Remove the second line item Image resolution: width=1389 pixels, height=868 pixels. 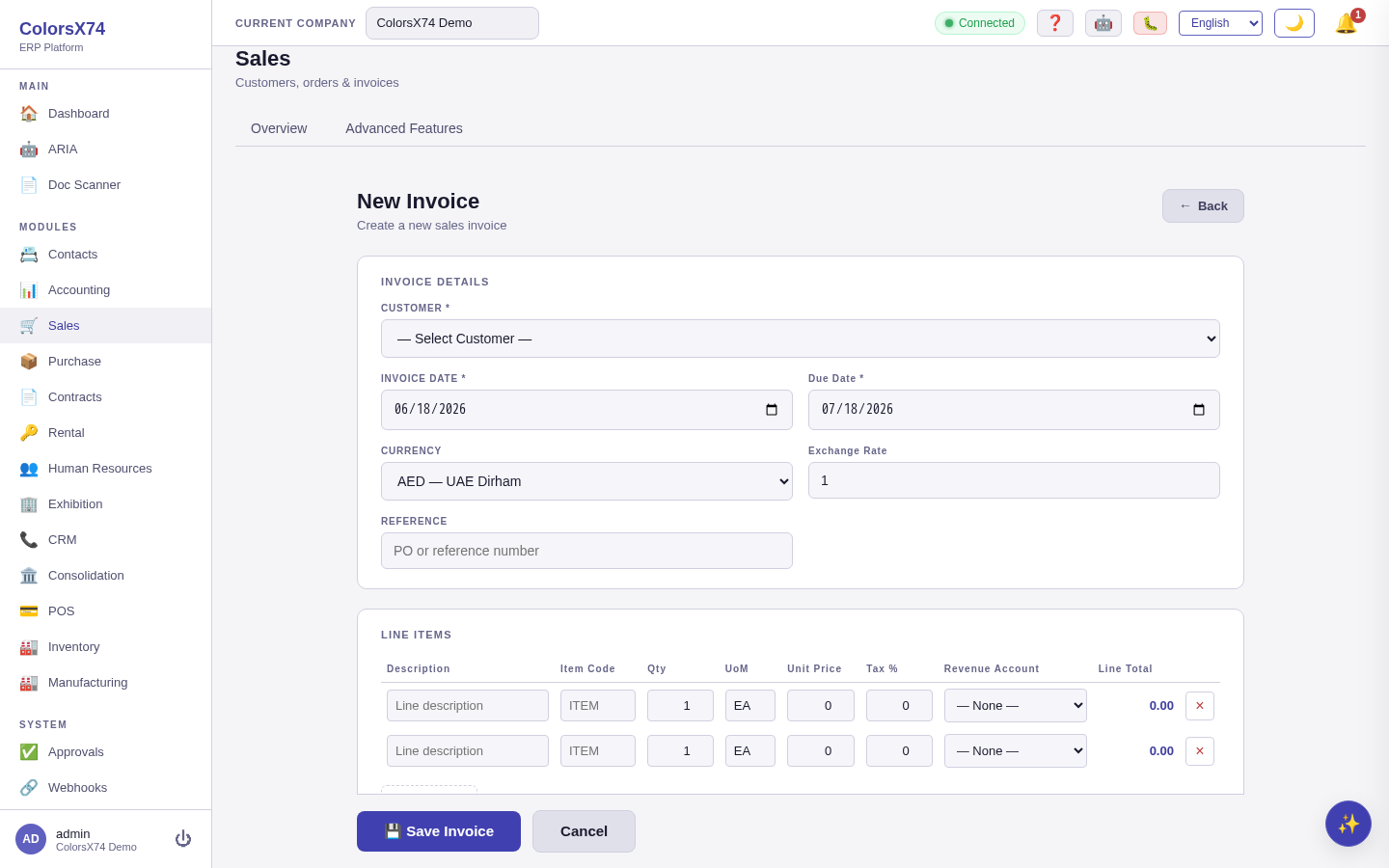coord(1200,751)
